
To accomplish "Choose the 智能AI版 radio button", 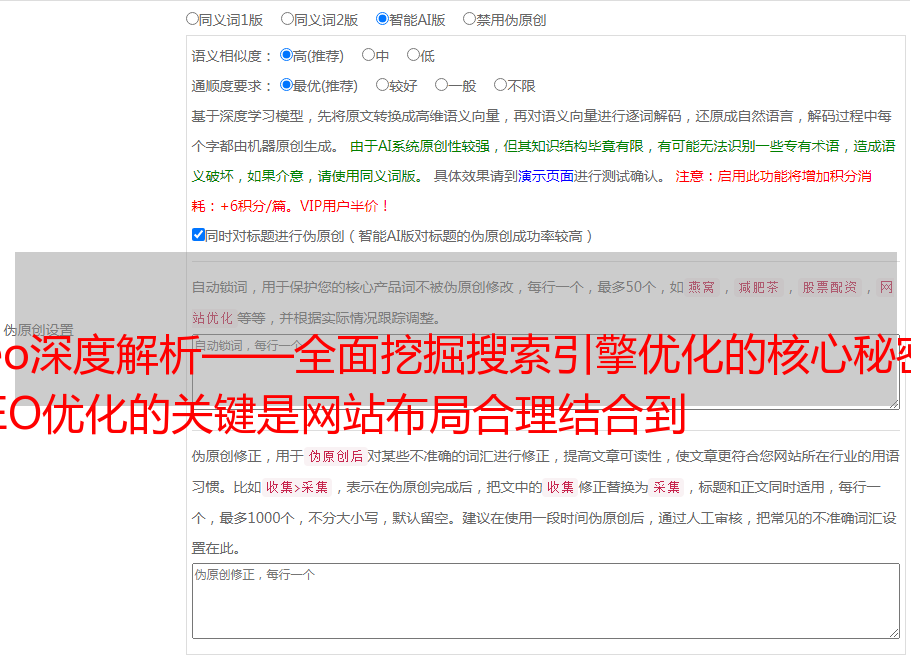I will coord(382,19).
